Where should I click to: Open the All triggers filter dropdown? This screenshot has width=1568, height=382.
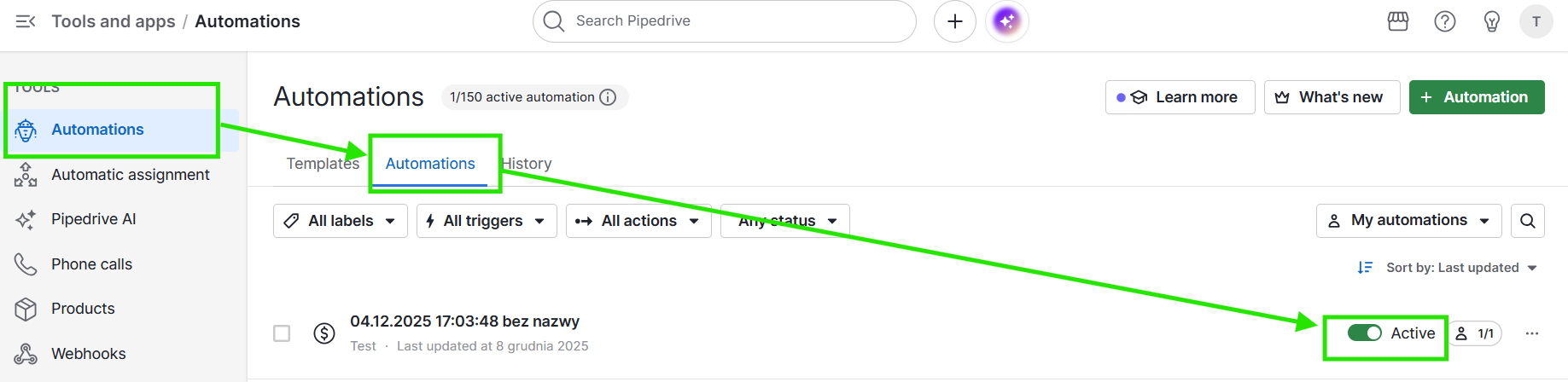[x=486, y=221]
